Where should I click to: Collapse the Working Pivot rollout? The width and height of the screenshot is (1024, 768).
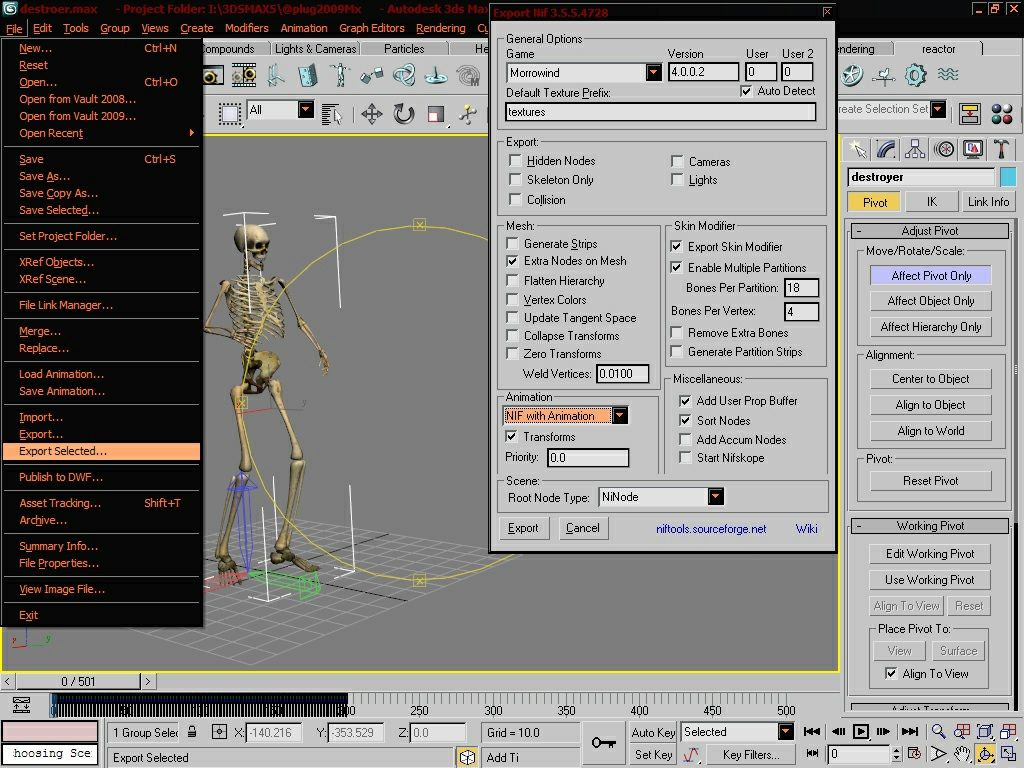[x=930, y=526]
